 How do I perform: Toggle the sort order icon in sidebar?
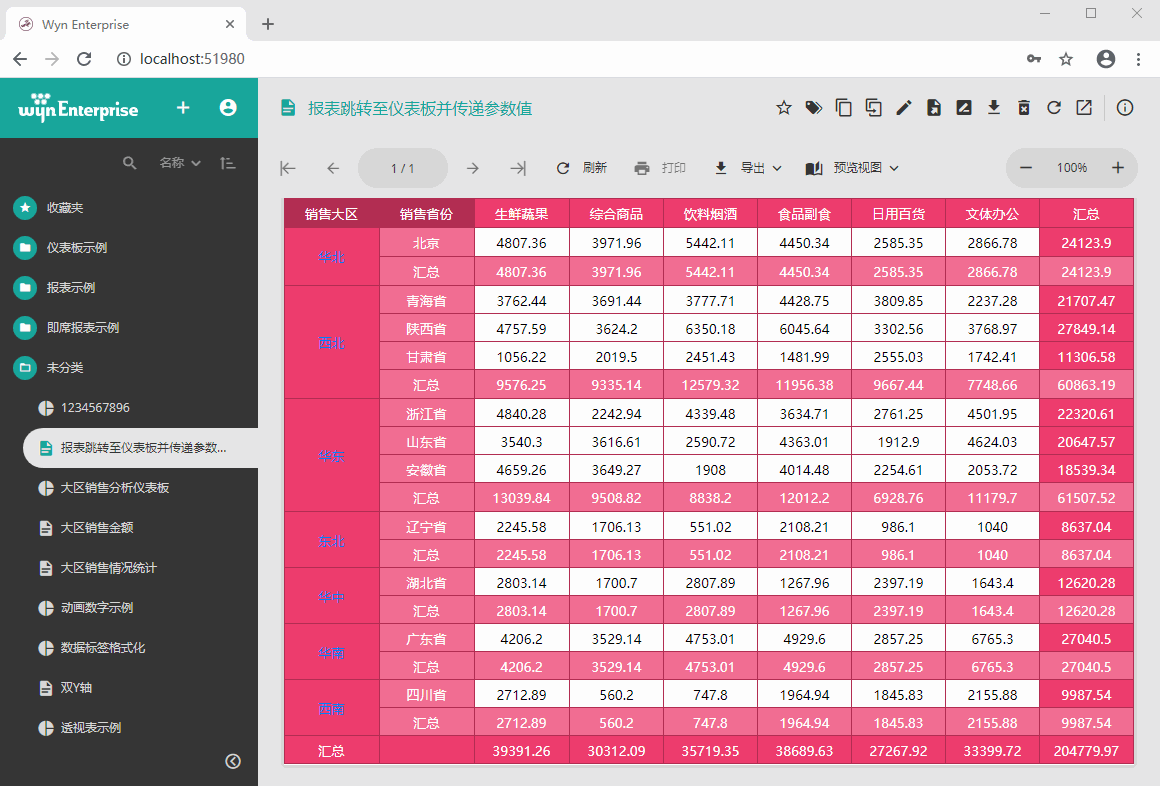point(228,163)
